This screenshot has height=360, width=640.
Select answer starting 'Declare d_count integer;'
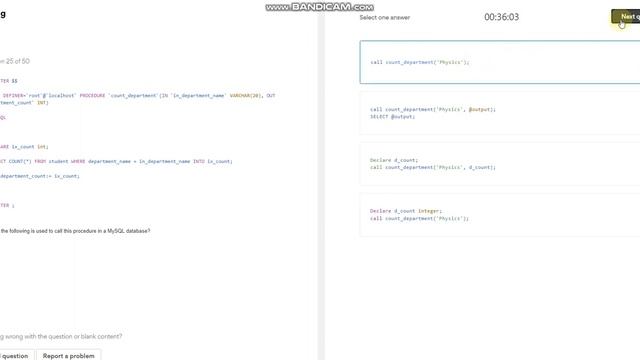tap(500, 215)
